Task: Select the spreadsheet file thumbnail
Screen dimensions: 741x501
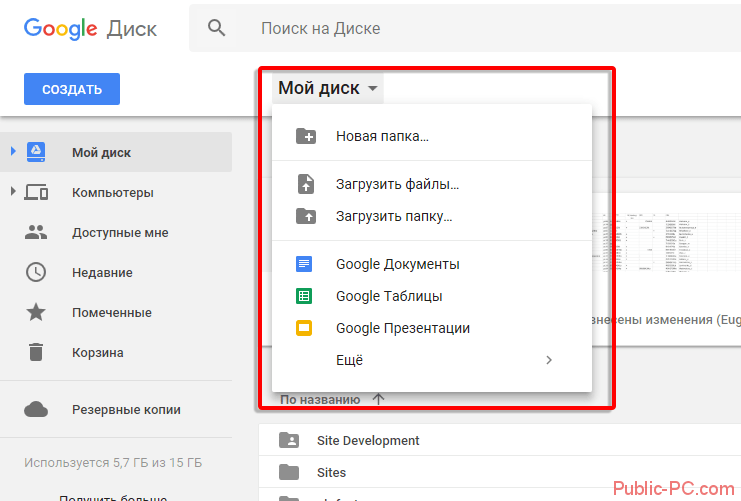Action: 666,241
